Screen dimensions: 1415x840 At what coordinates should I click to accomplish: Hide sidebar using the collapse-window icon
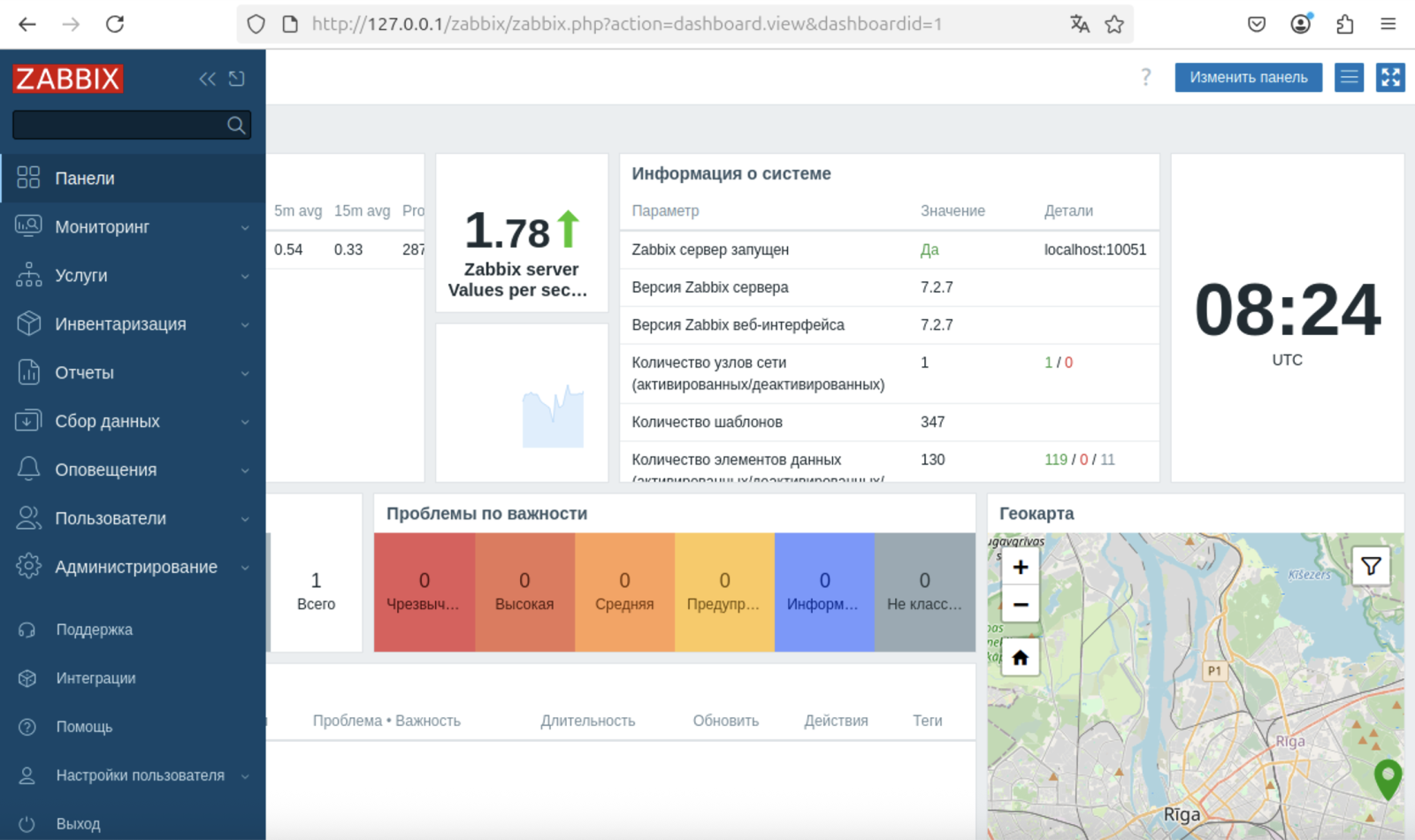pos(236,79)
